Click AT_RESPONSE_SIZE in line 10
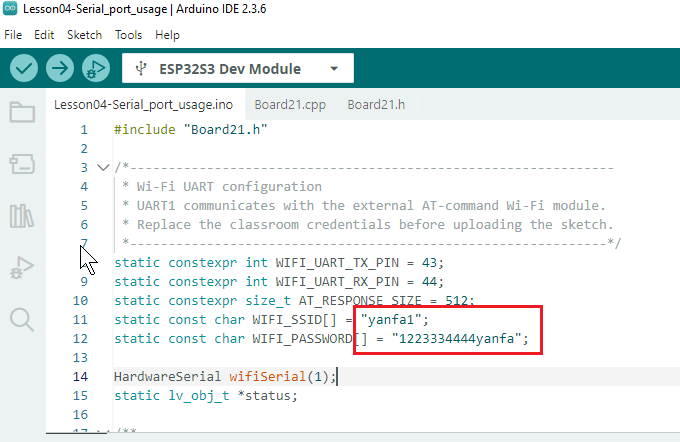Image resolution: width=680 pixels, height=442 pixels. pyautogui.click(x=360, y=301)
